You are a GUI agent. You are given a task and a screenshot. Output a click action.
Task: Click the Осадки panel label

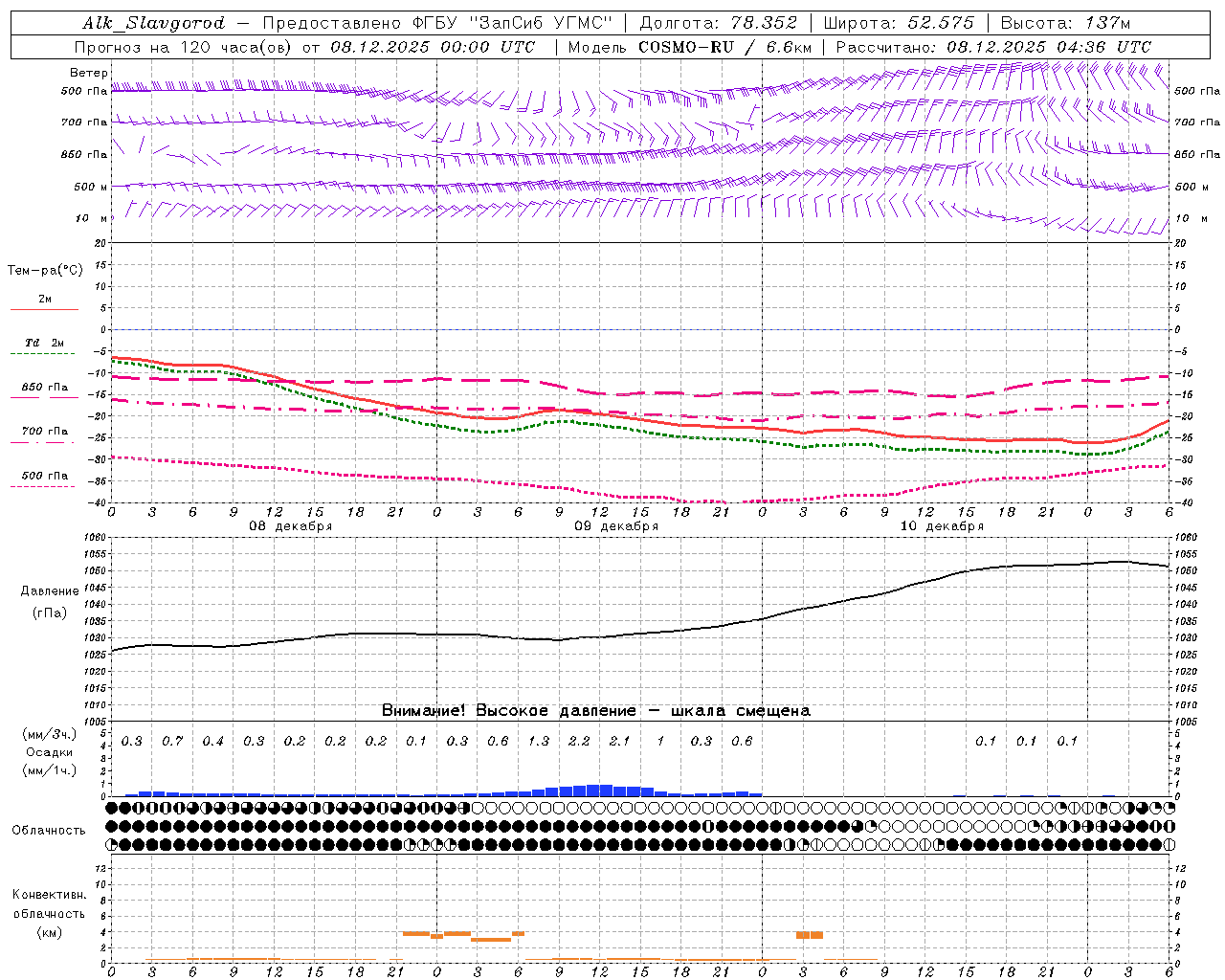click(x=50, y=752)
